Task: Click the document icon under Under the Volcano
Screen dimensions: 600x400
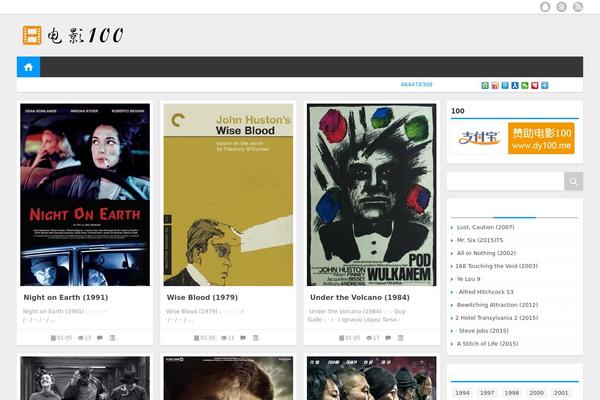Action: pyautogui.click(x=401, y=338)
